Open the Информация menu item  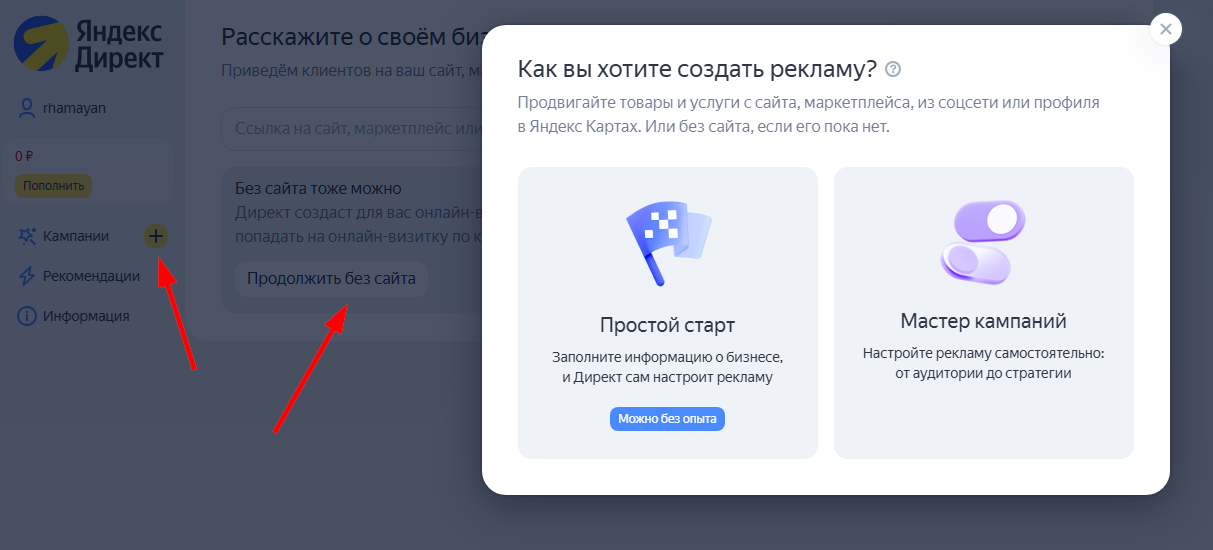86,316
